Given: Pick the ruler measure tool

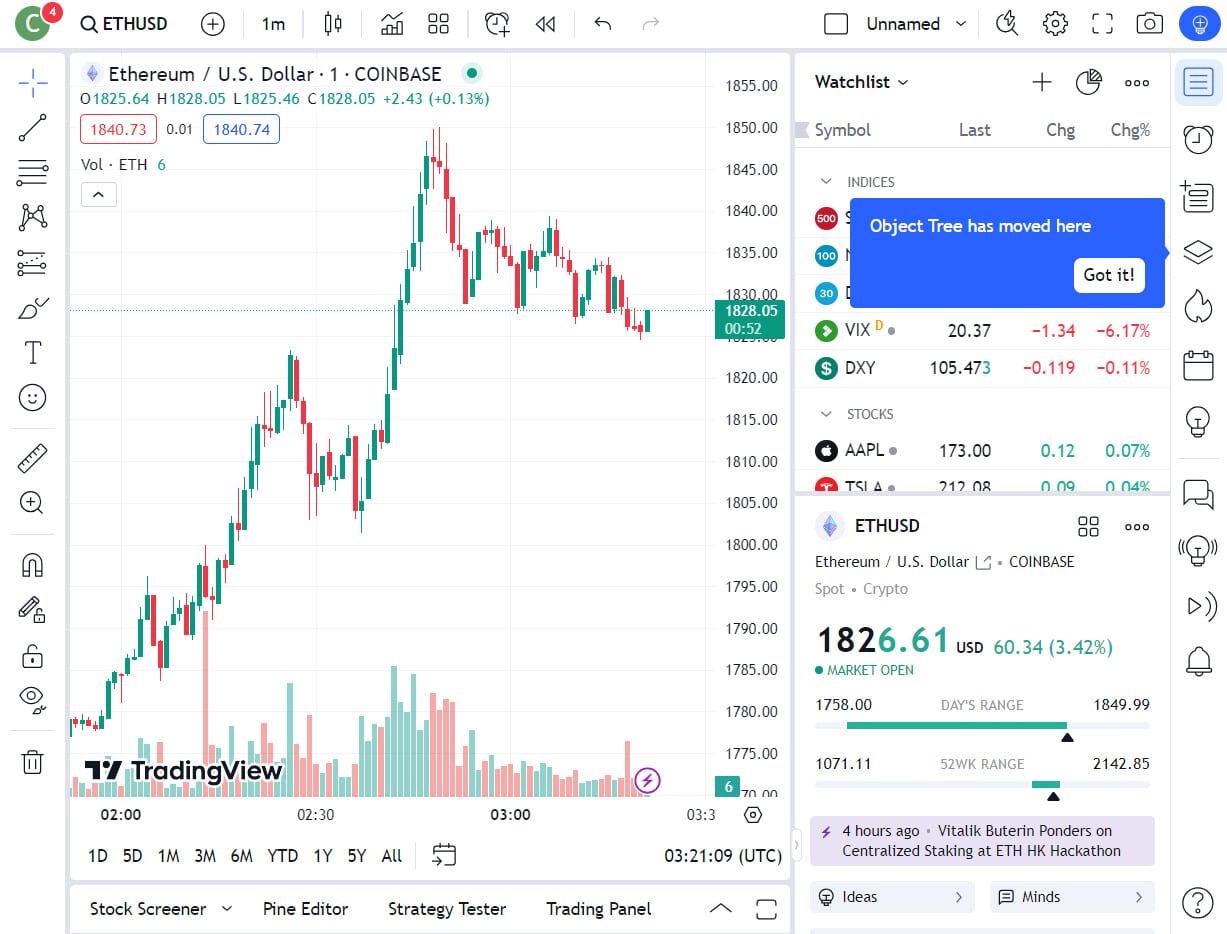Looking at the screenshot, I should [x=32, y=459].
